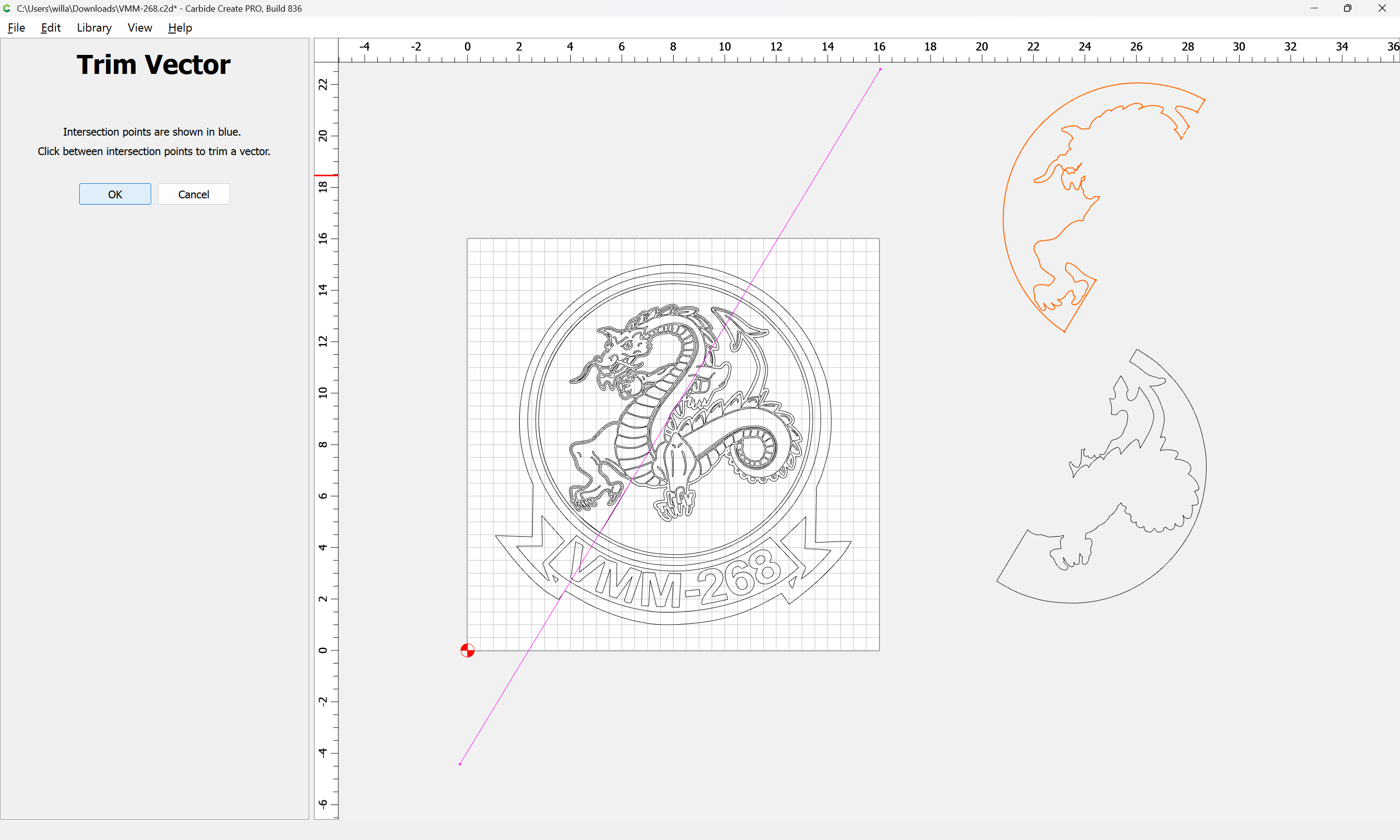Restore down the application window
This screenshot has width=1400, height=840.
coord(1347,8)
